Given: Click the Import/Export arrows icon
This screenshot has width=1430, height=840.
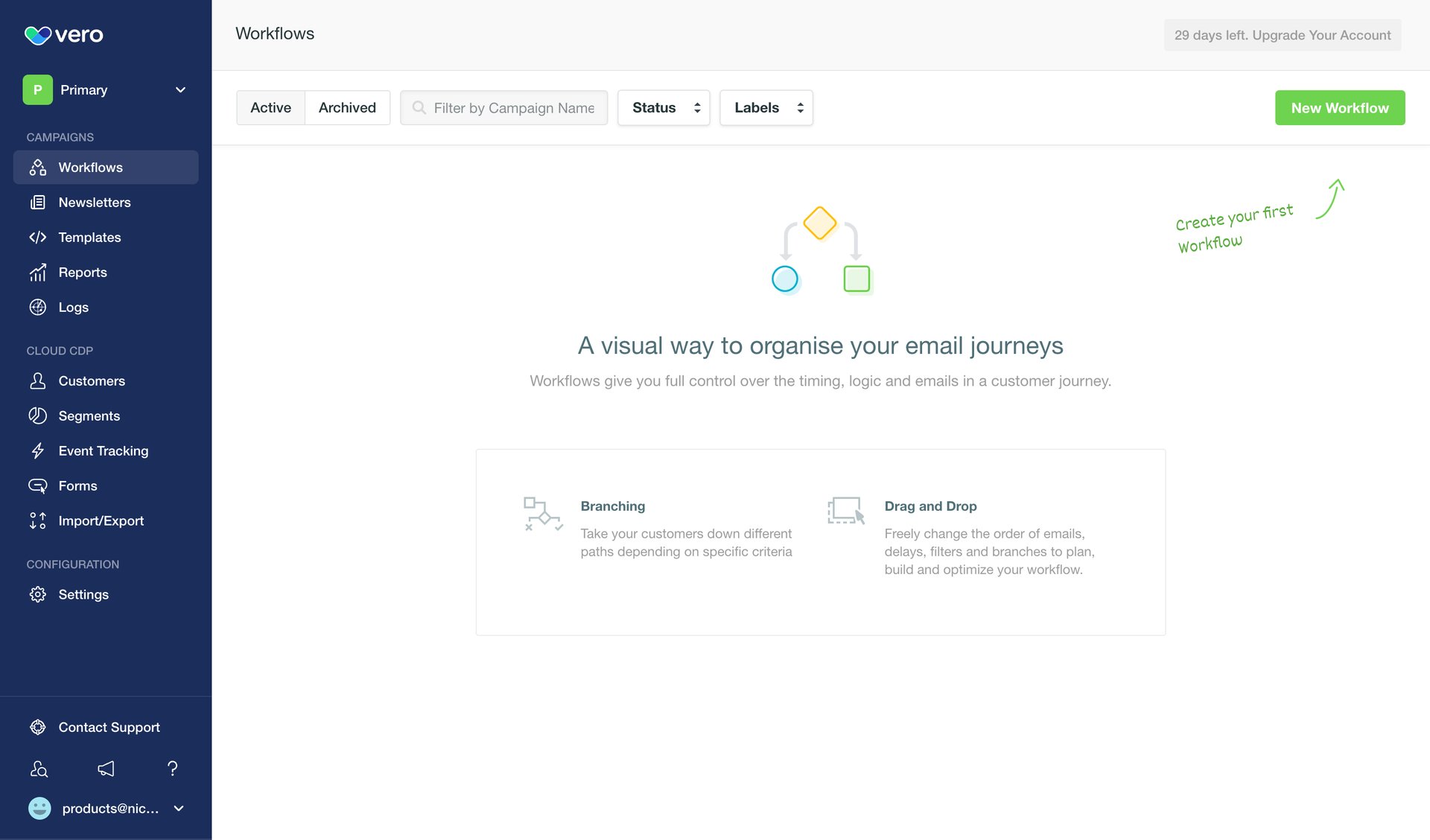Looking at the screenshot, I should (x=38, y=521).
